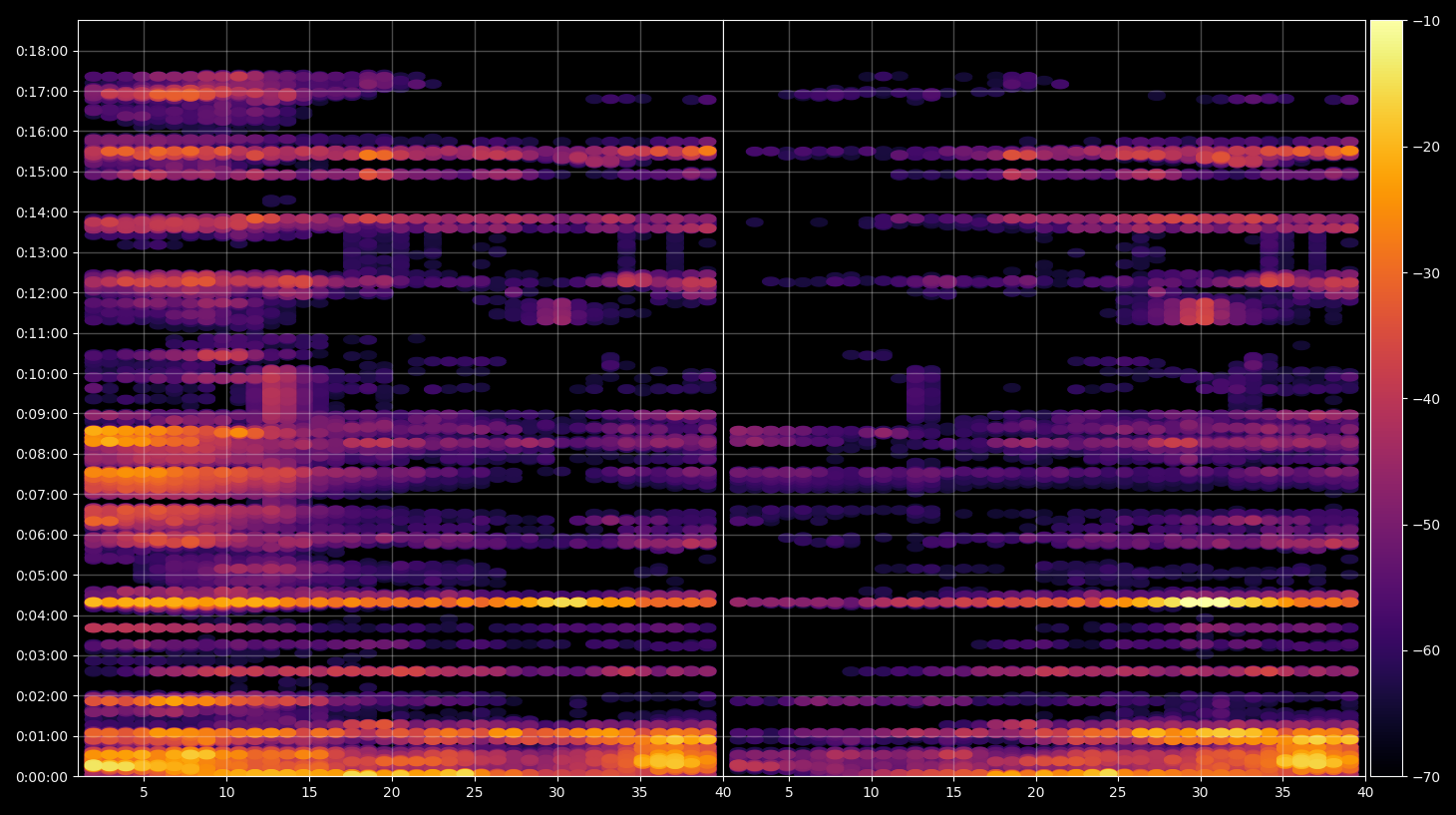Click x-axis label 15 of left heatmap
This screenshot has height=815, width=1456.
pyautogui.click(x=309, y=793)
